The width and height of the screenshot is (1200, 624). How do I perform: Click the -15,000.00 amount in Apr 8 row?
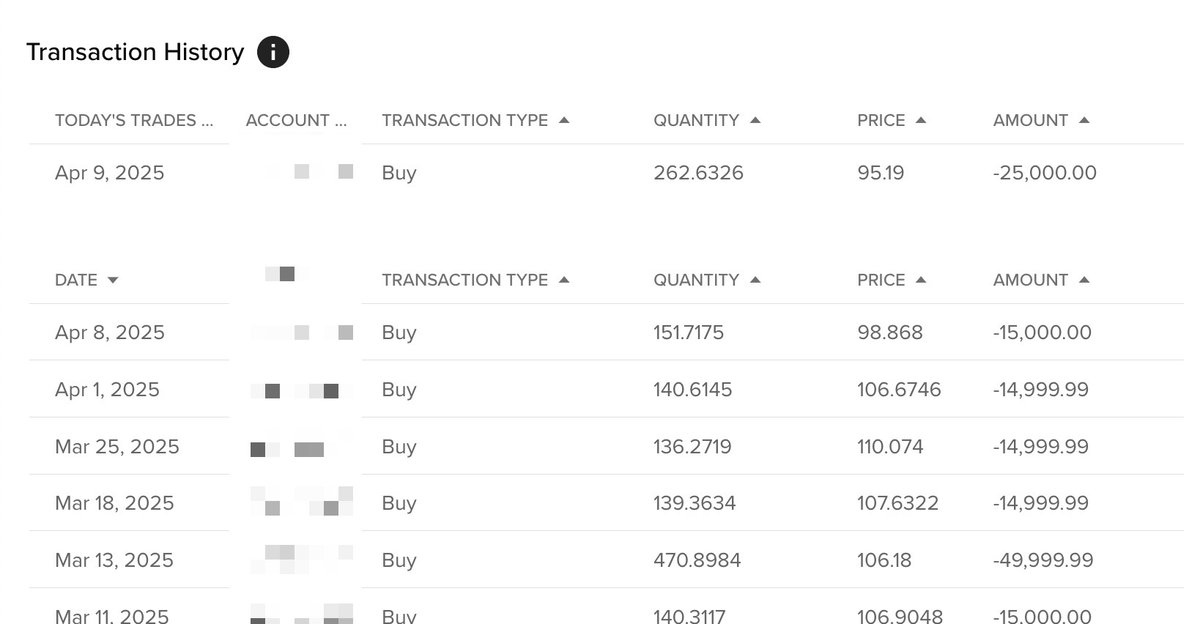click(x=1042, y=332)
